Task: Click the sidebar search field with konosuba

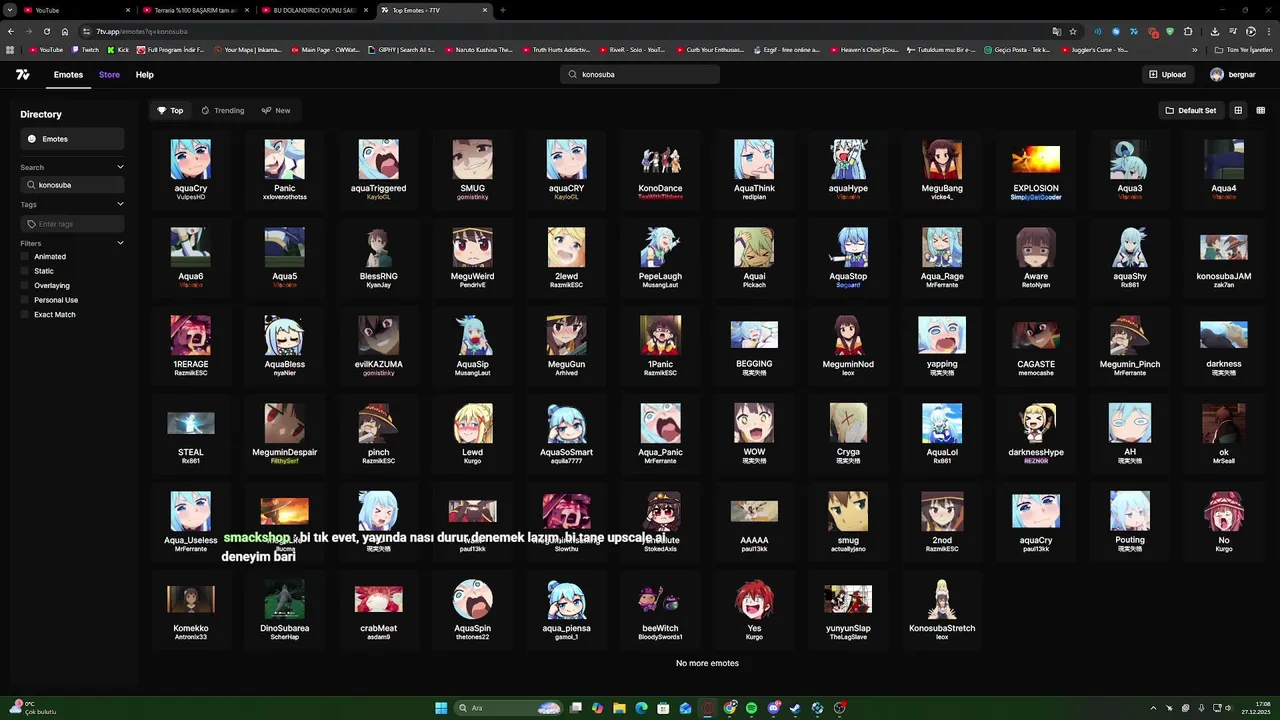Action: pyautogui.click(x=72, y=185)
